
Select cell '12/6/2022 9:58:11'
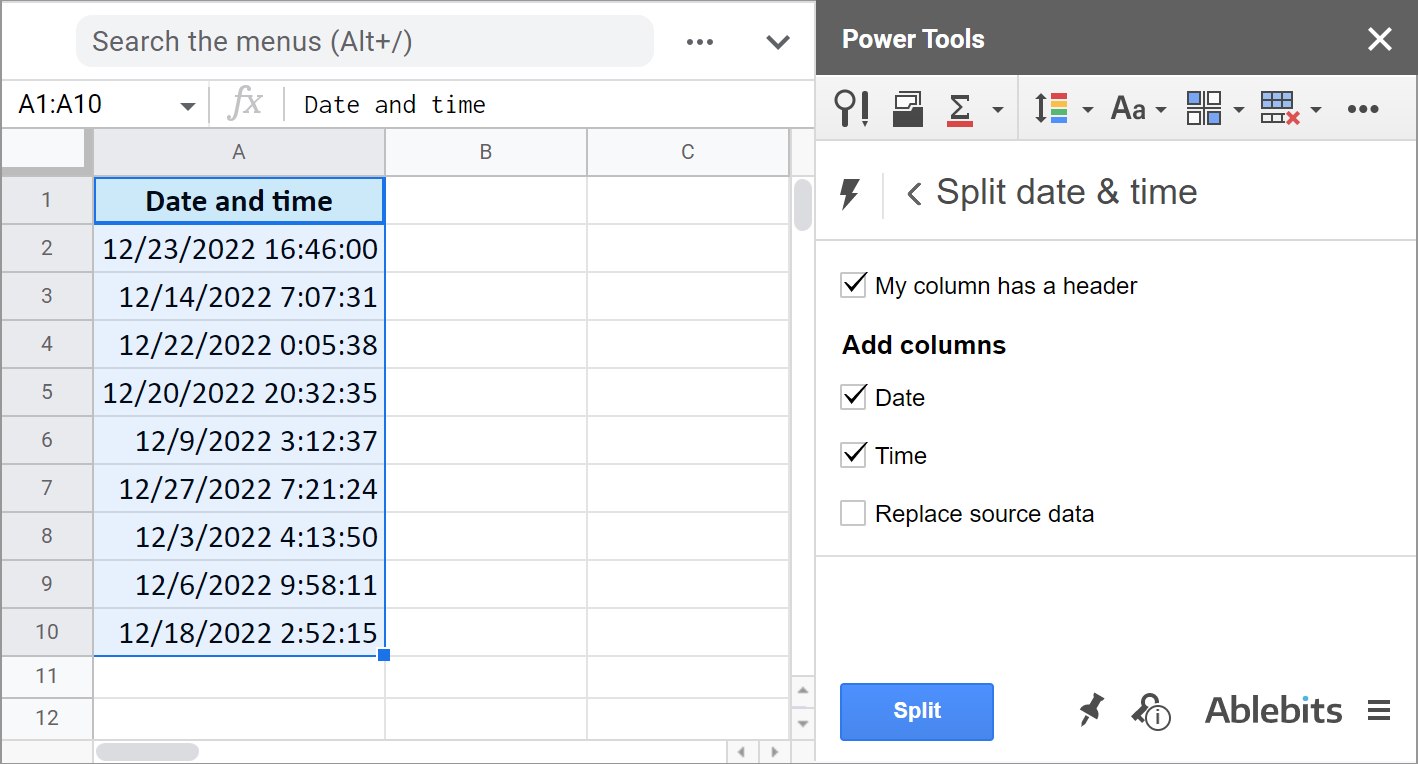click(239, 584)
